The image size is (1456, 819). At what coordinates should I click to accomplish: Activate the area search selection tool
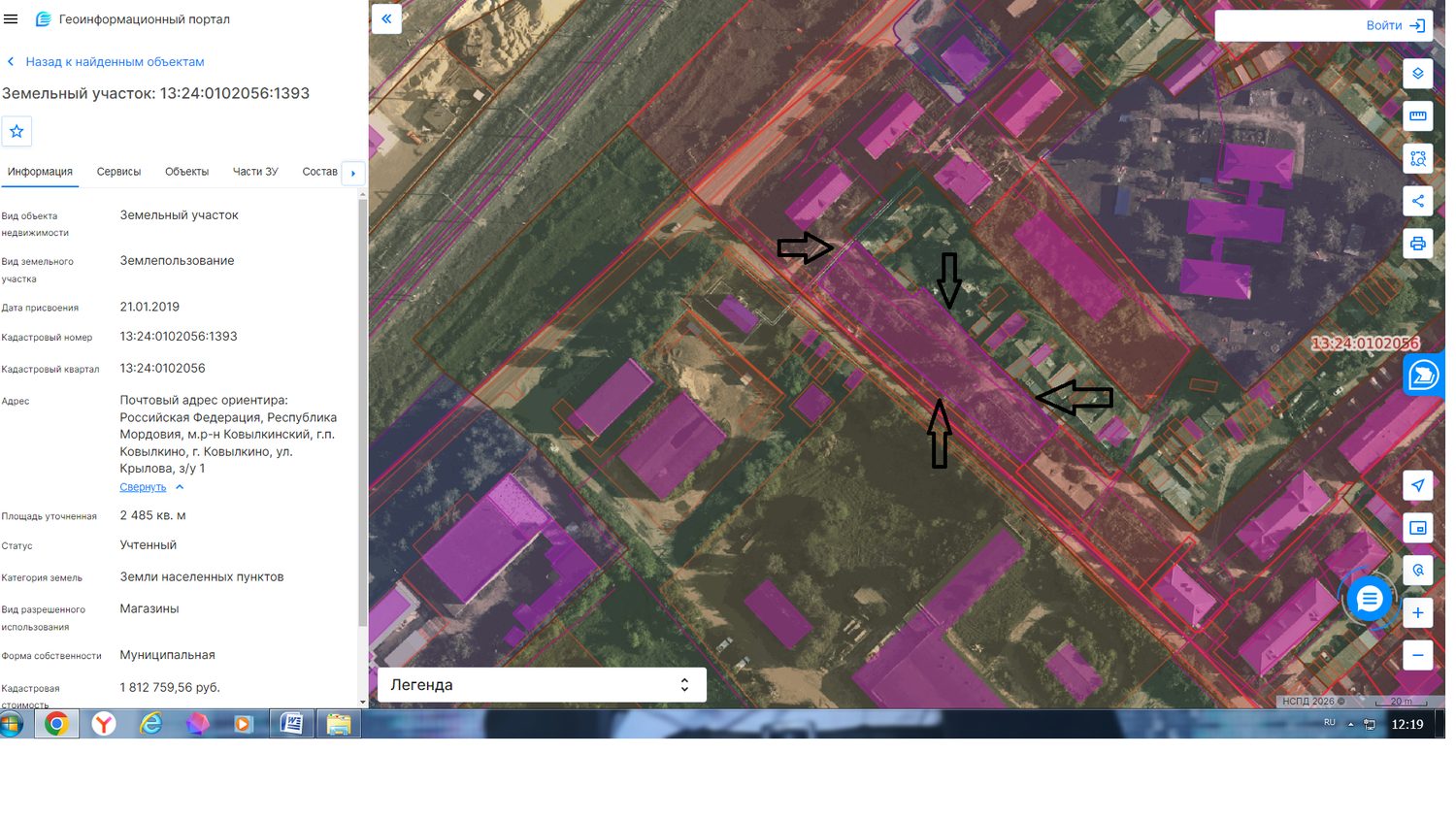(1417, 159)
